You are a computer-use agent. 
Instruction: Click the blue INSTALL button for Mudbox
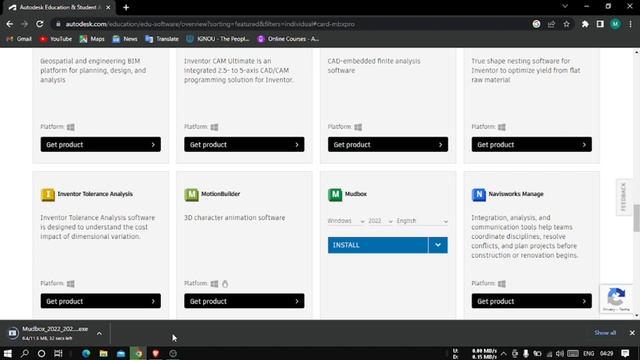click(x=378, y=245)
